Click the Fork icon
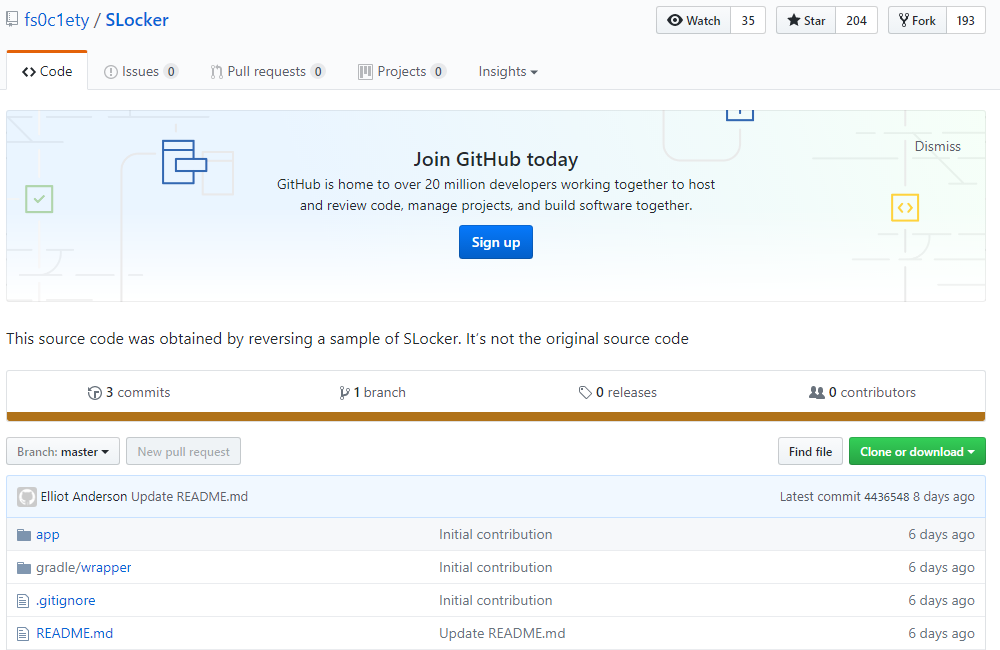This screenshot has width=1000, height=650. coord(904,20)
